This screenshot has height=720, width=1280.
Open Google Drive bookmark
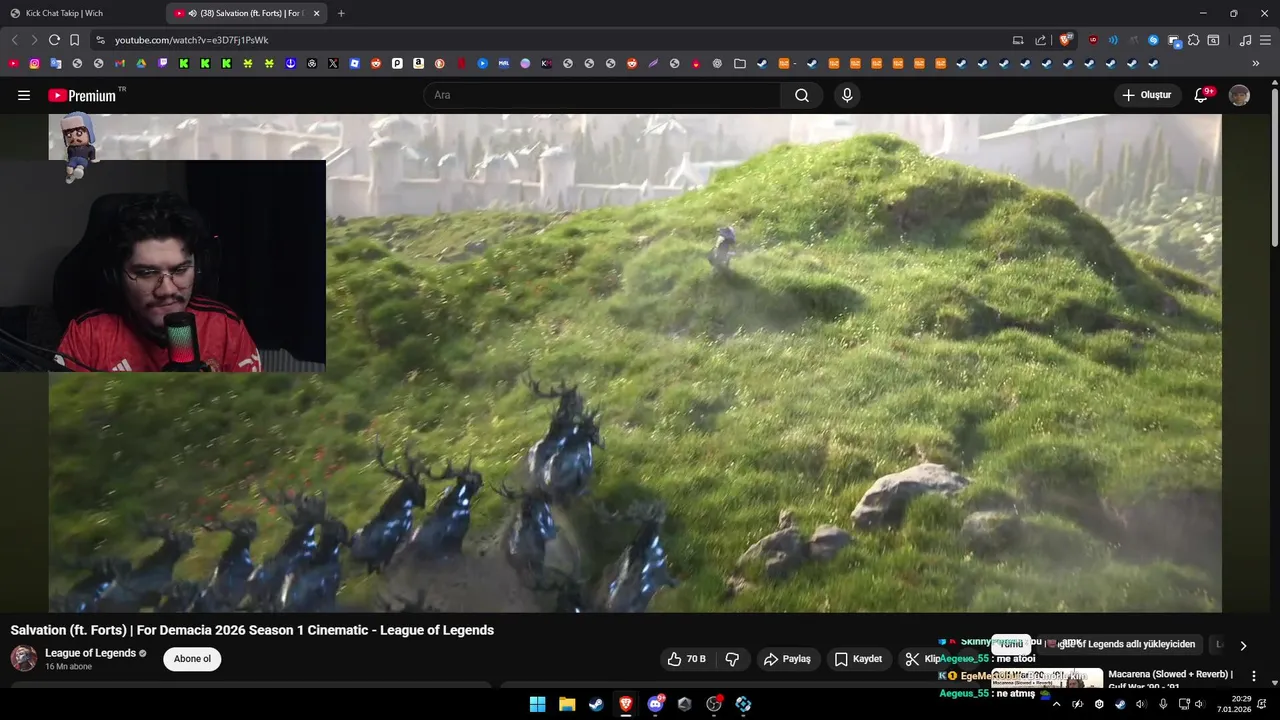point(141,63)
